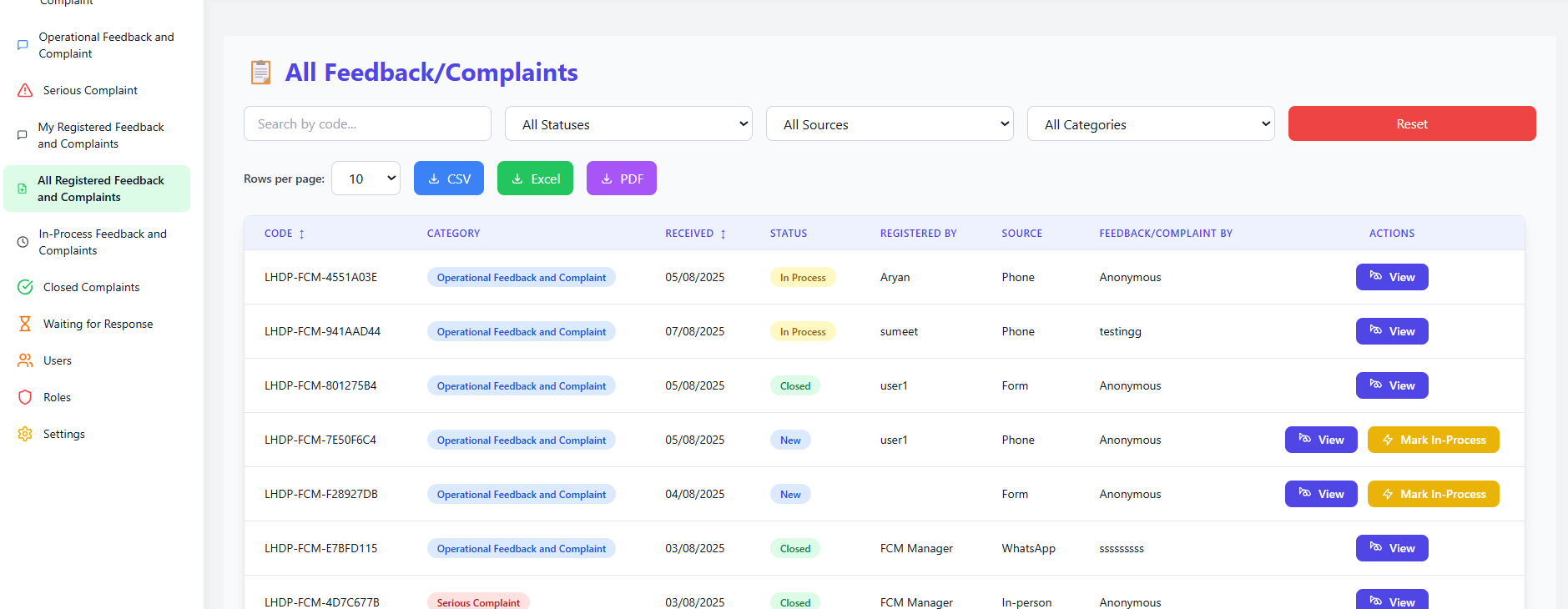The width and height of the screenshot is (1568, 609).
Task: Mark LHDP-FCM-7E50F6C4 as In-Process
Action: 1433,440
